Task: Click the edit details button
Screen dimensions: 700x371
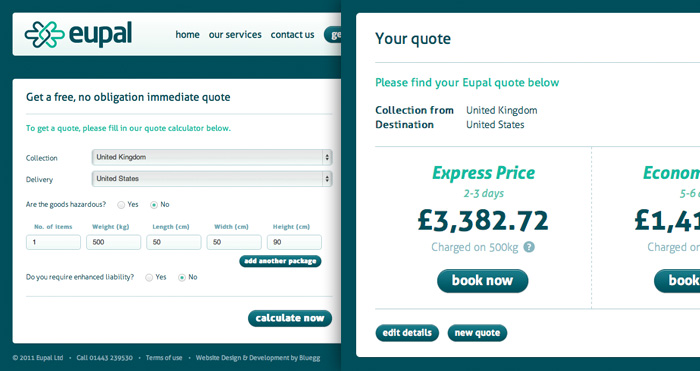Action: [407, 333]
